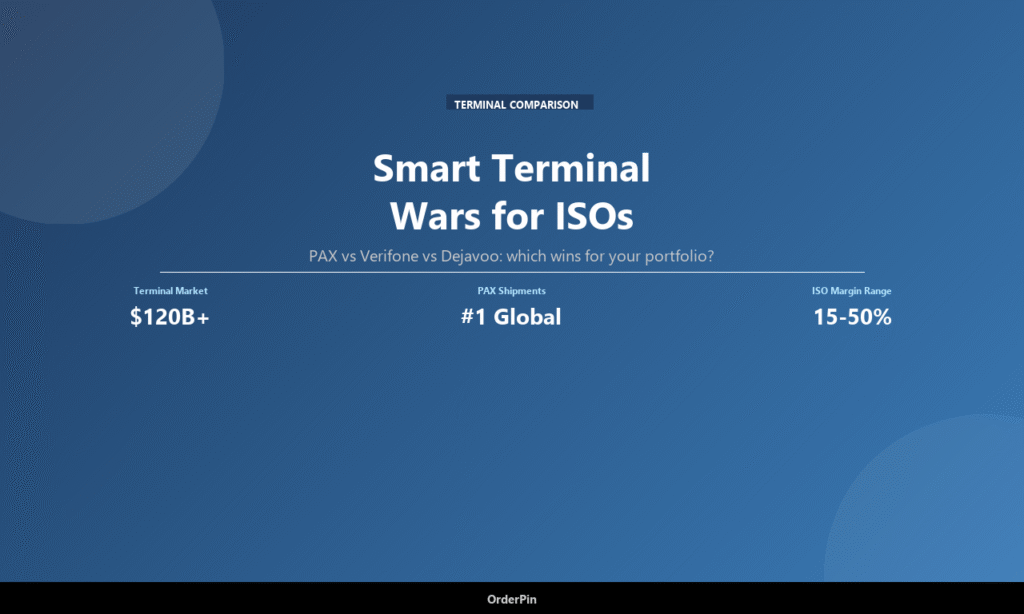
Task: Click the OrderPin footer text
Action: [511, 599]
